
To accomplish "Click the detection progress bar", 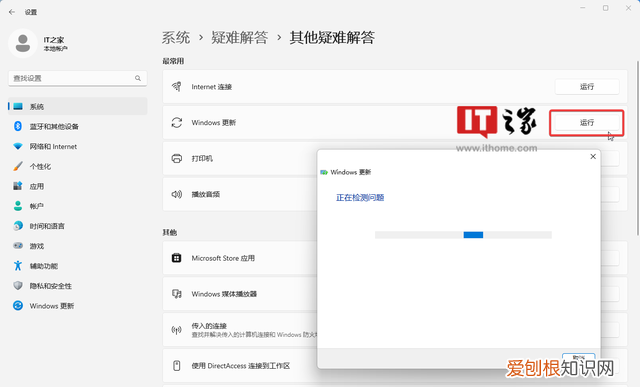I will click(463, 235).
